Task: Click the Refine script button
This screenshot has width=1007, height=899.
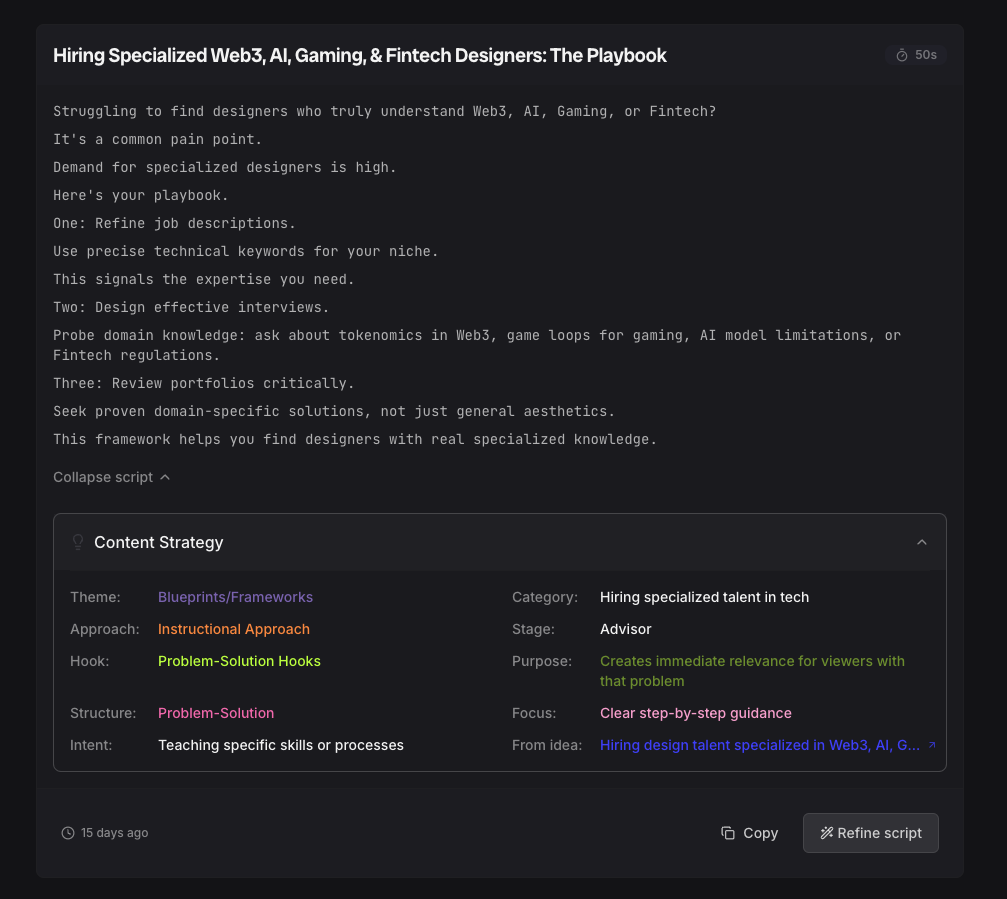Action: (x=871, y=833)
